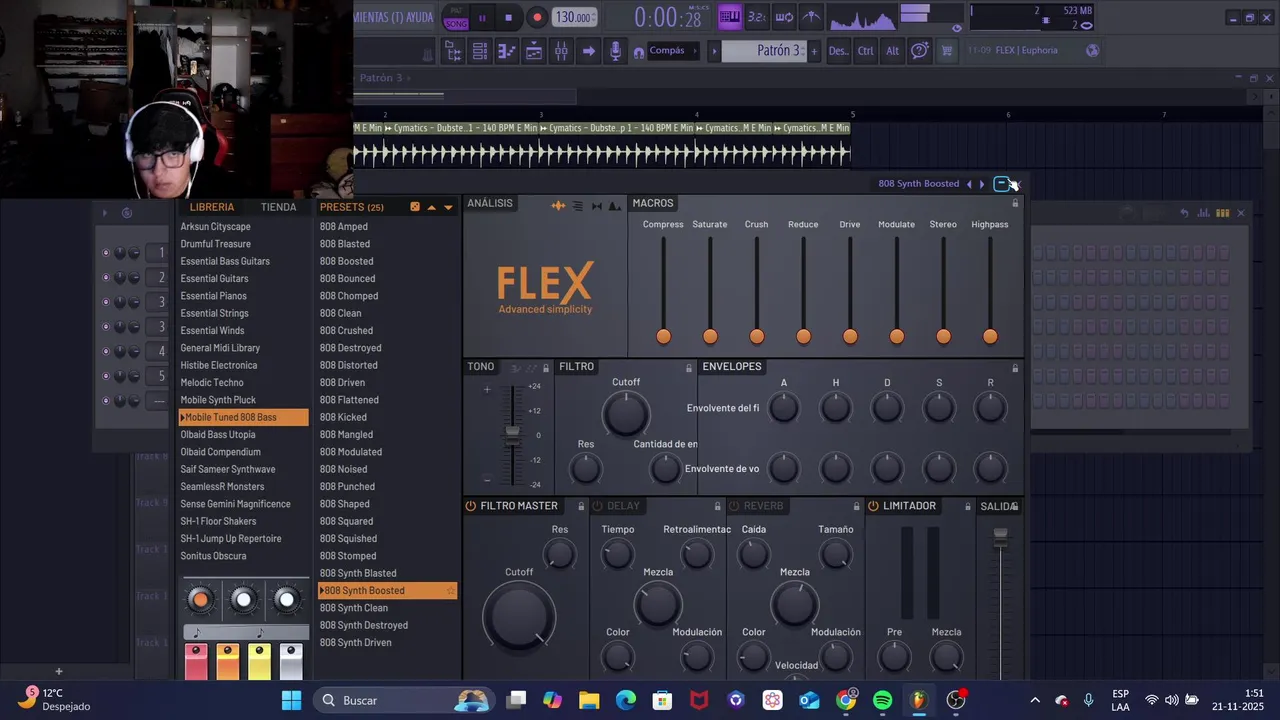Click the random preset dice icon
1280x720 pixels.
coord(415,207)
